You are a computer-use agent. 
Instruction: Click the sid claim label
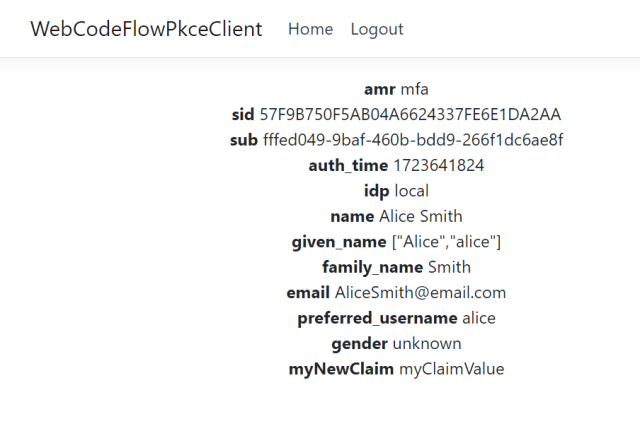coord(243,114)
